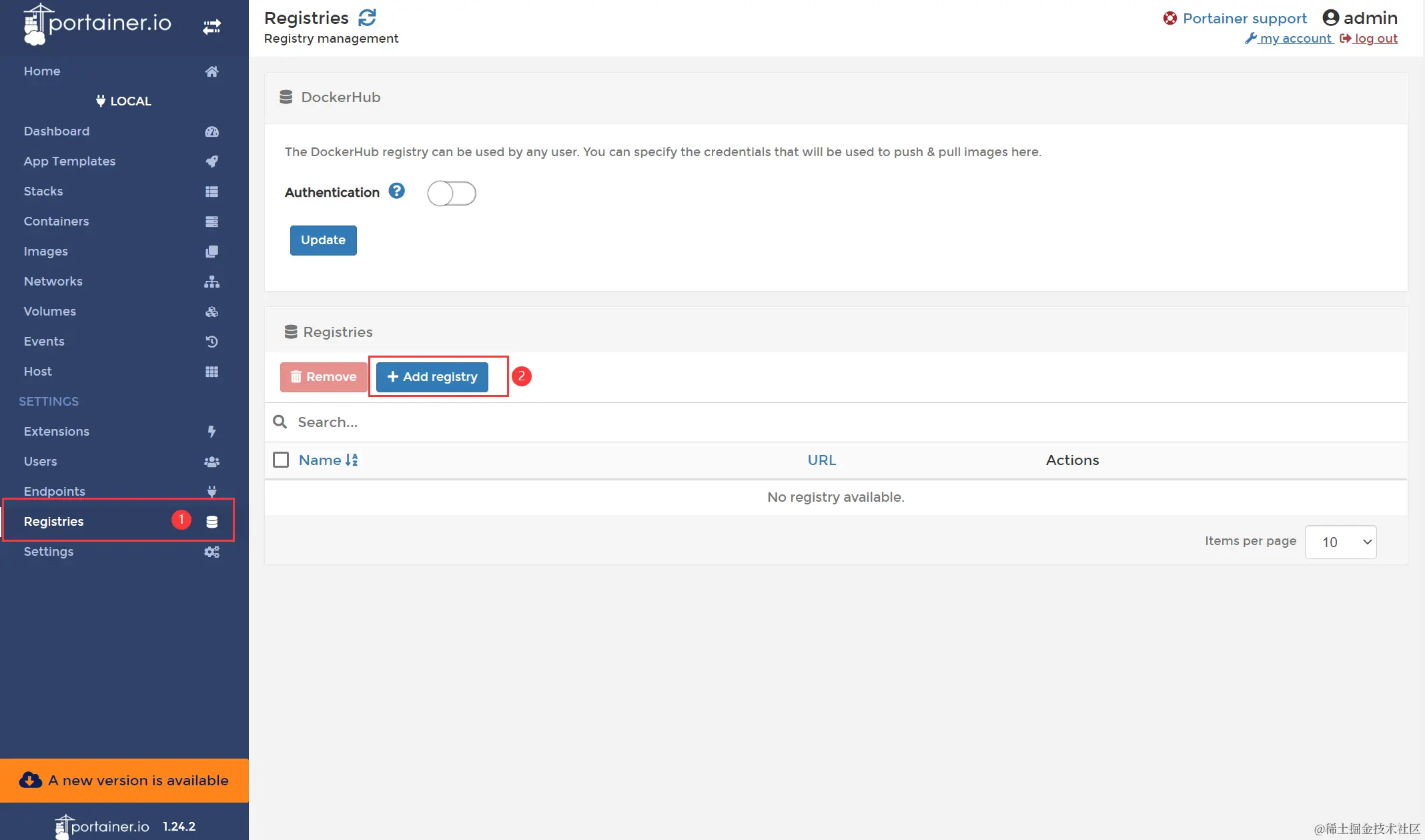The width and height of the screenshot is (1425, 840).
Task: Check the select-all registries checkbox
Action: [x=281, y=460]
